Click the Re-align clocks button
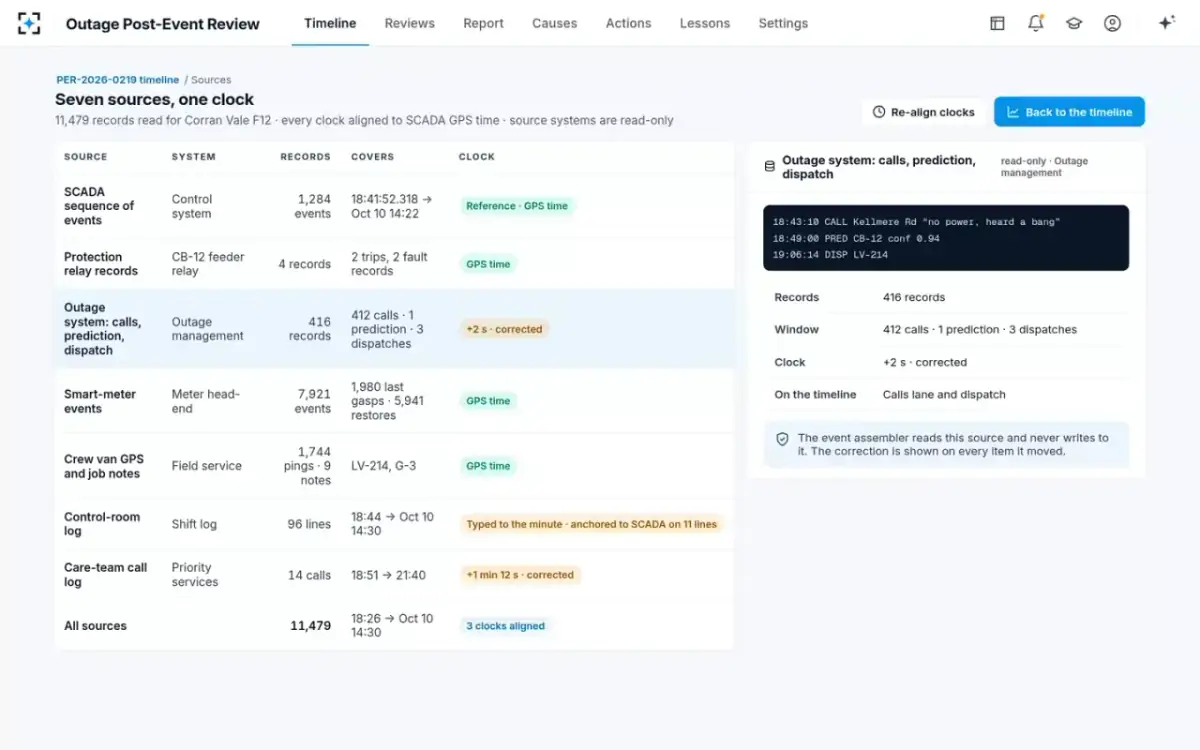 pos(923,112)
